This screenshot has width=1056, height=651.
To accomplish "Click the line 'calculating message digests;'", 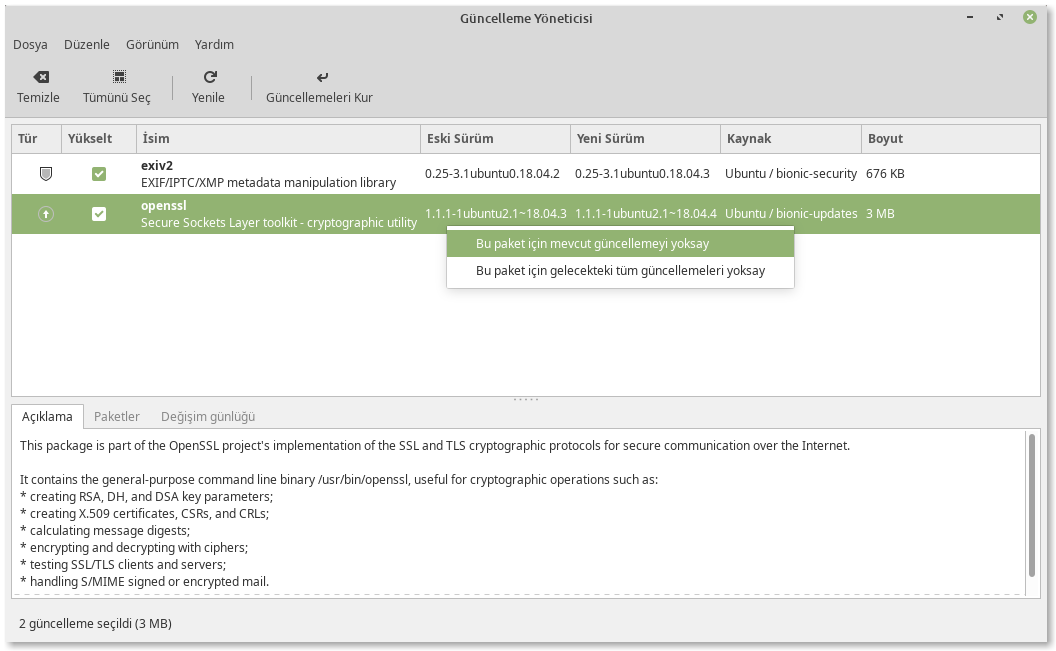I will point(110,530).
